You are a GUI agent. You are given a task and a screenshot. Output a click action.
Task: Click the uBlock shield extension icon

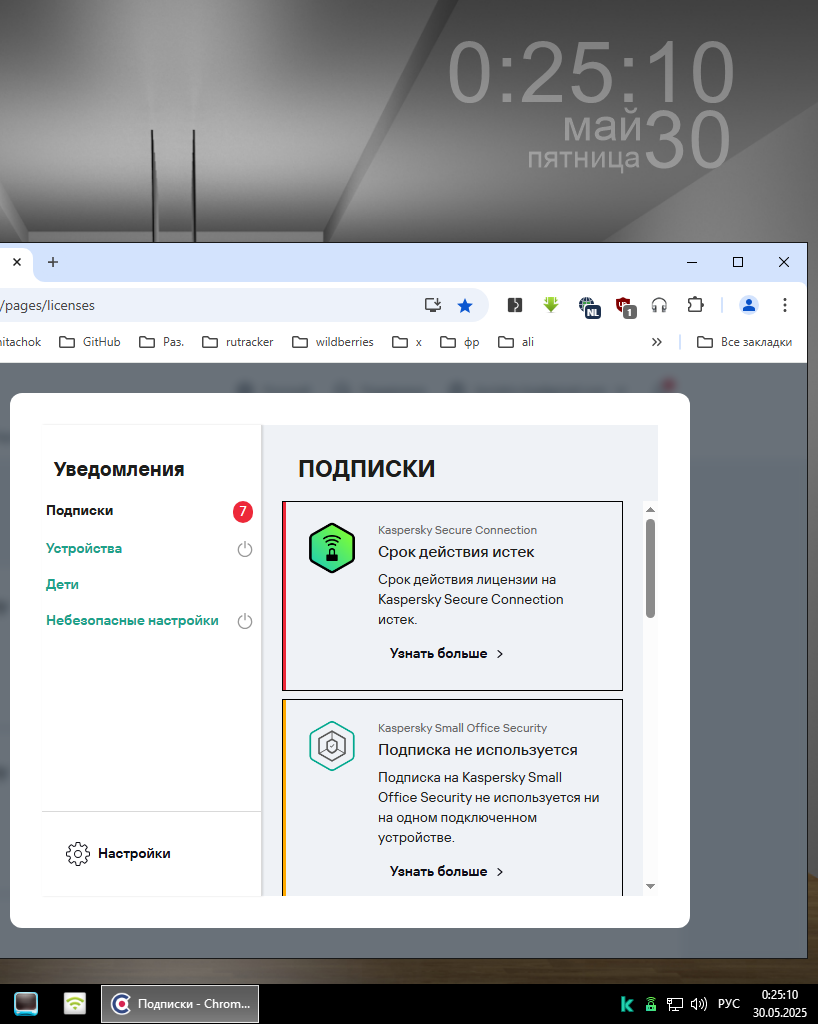(x=625, y=306)
